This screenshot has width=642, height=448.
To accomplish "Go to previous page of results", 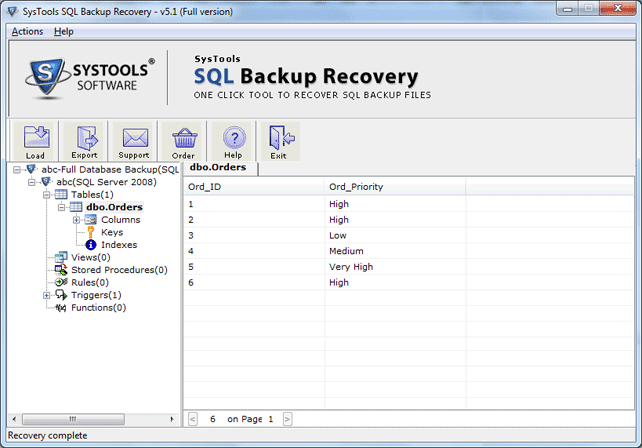I will [x=193, y=419].
